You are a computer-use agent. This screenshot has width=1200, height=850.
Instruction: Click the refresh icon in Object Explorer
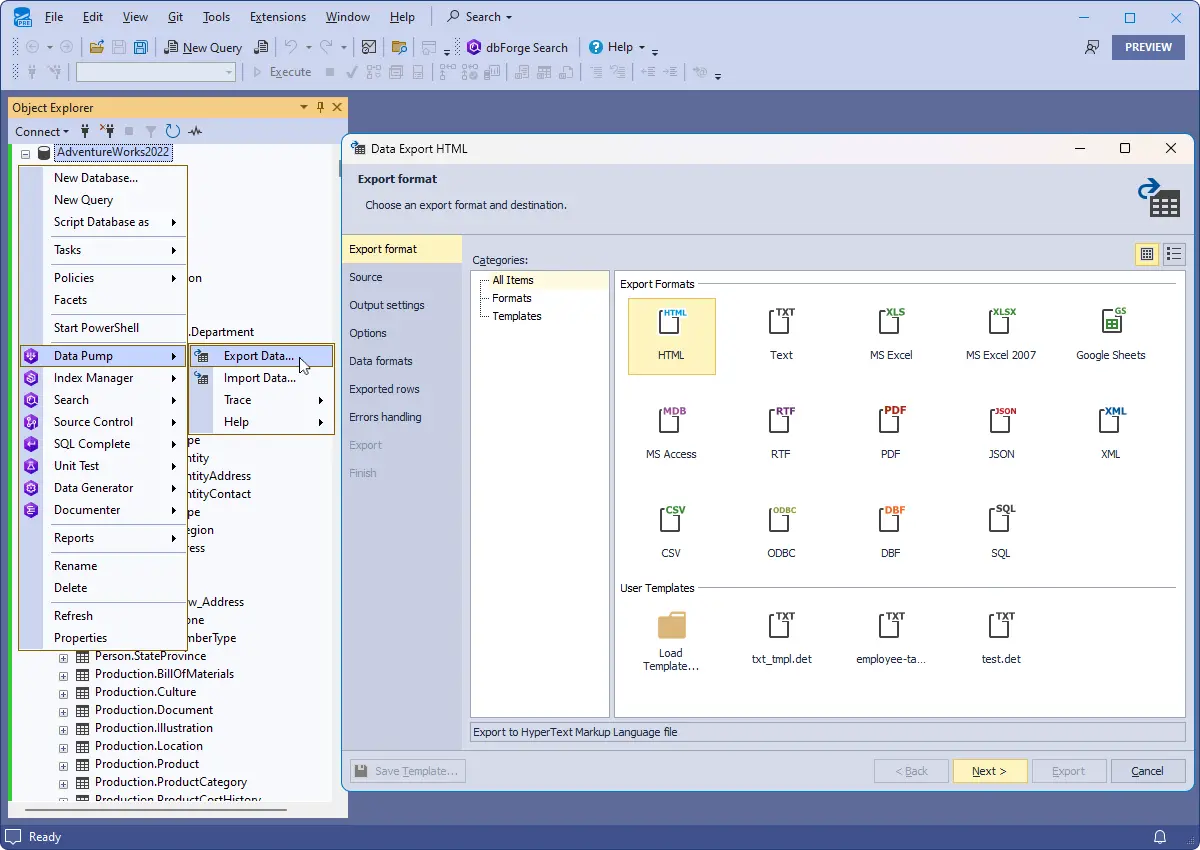173,131
